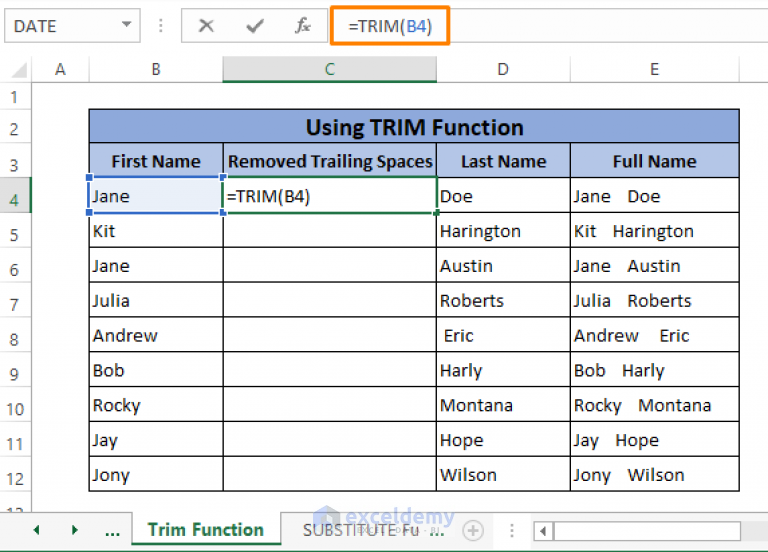Select the first name cell Jony
The height and width of the screenshot is (552, 768).
(156, 474)
